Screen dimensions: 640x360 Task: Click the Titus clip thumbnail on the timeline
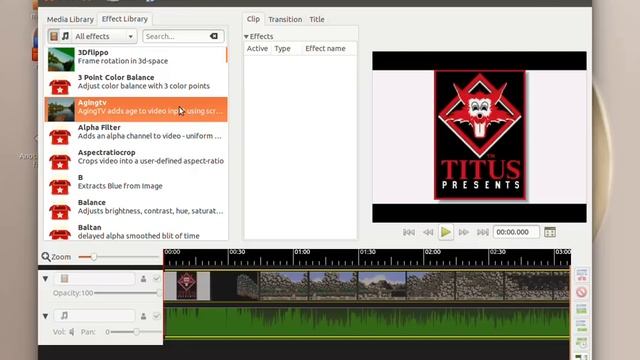tap(187, 286)
